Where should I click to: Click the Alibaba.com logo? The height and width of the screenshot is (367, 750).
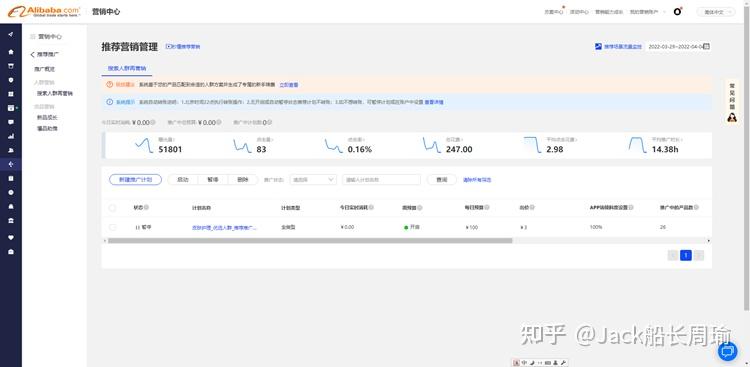point(43,11)
